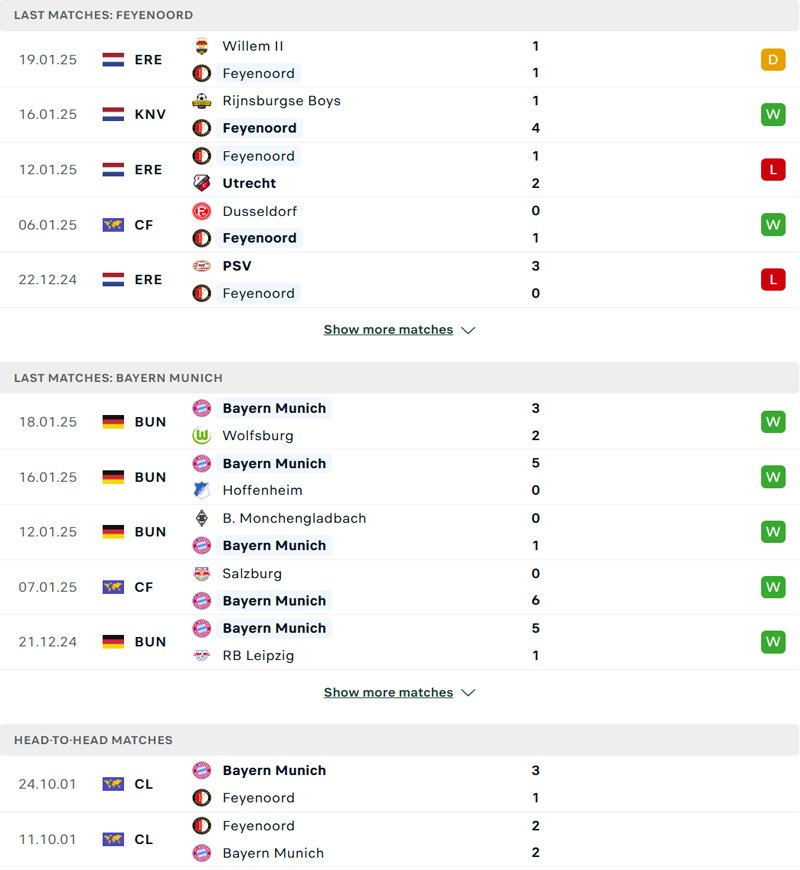Viewport: 800px width, 870px height.
Task: Click the yellow D badge for Willem II draw
Action: (773, 59)
